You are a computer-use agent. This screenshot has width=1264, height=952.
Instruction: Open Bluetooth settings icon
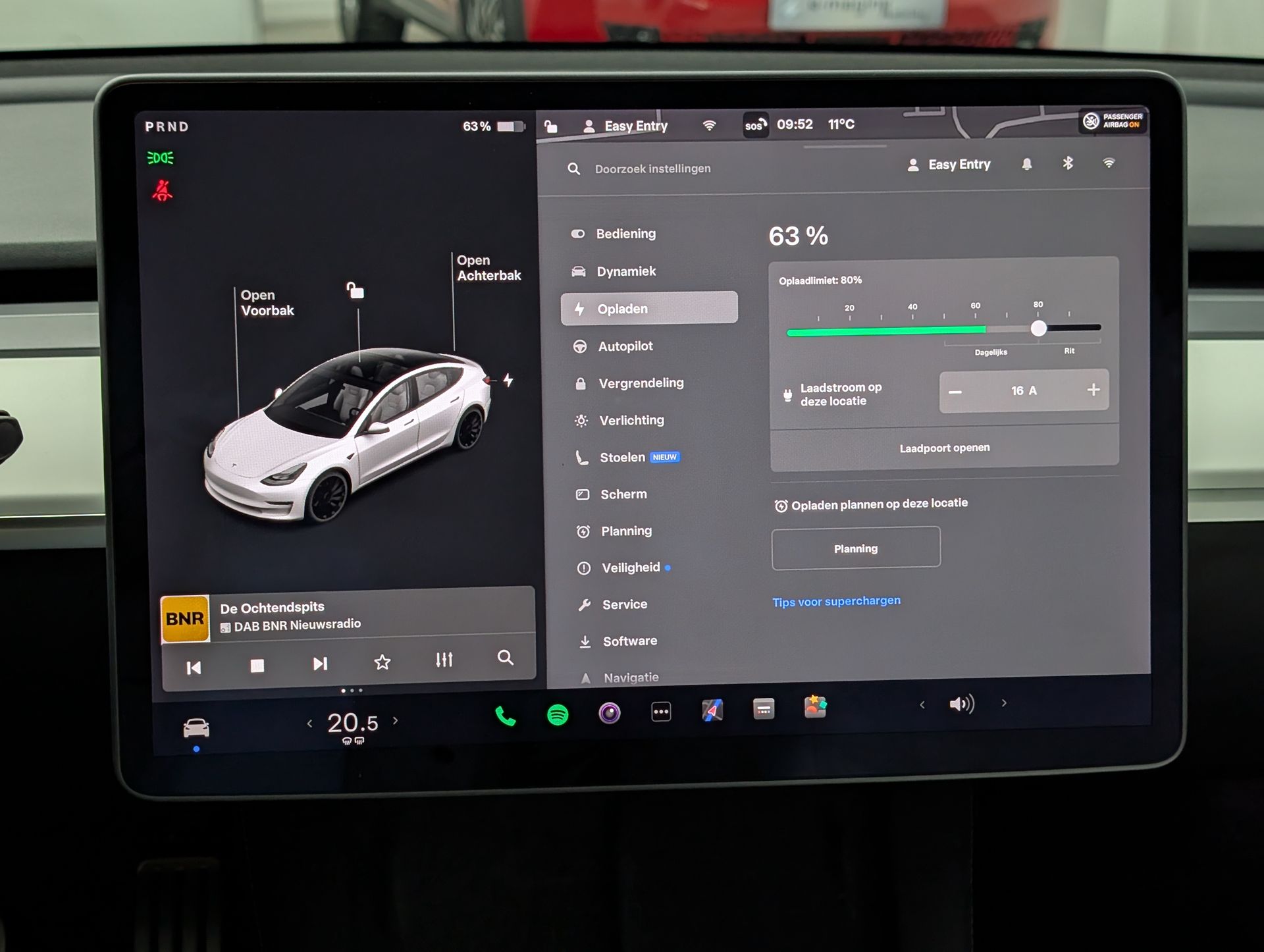1068,163
